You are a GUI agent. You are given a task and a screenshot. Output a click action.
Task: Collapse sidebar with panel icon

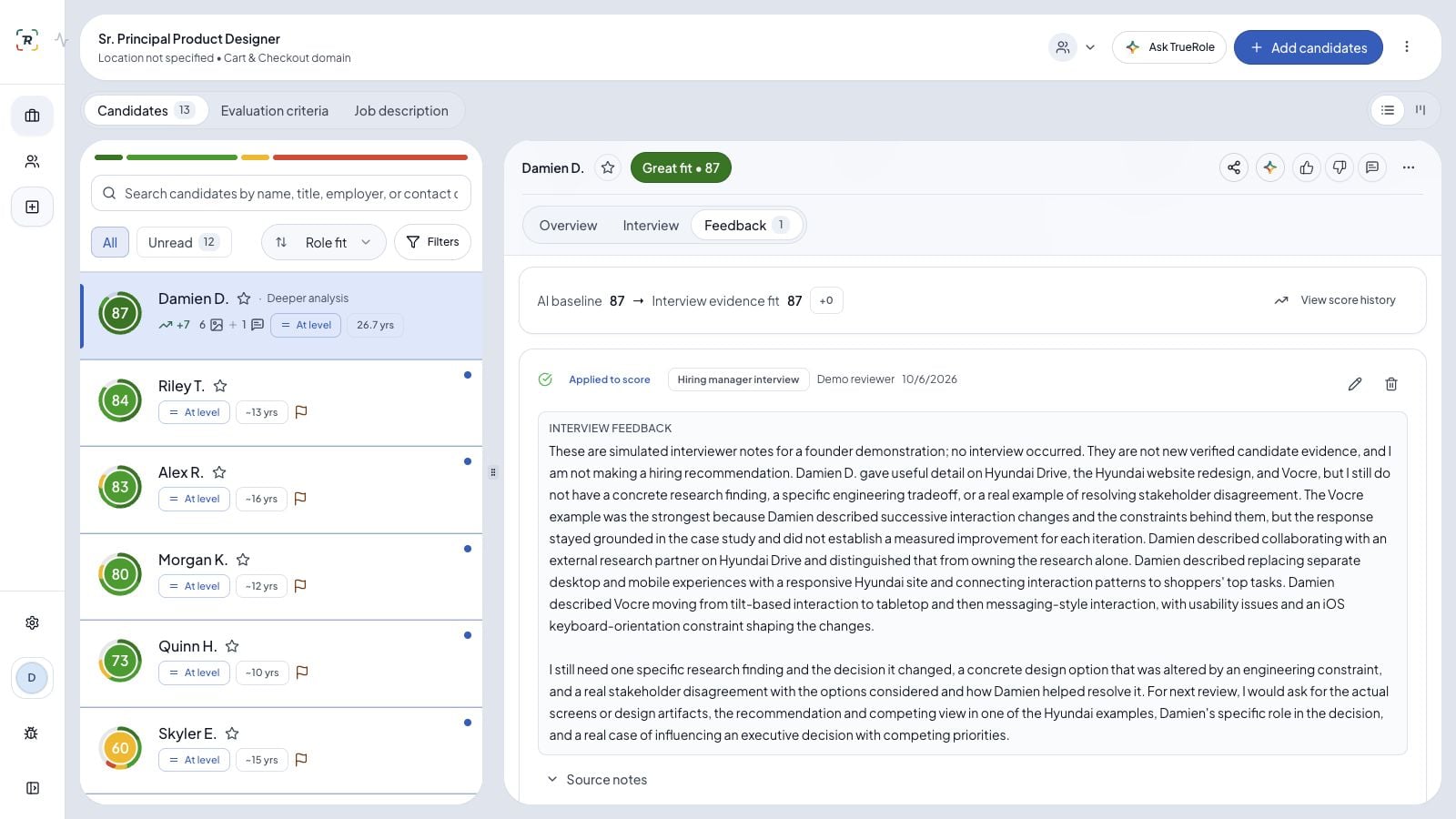[32, 788]
